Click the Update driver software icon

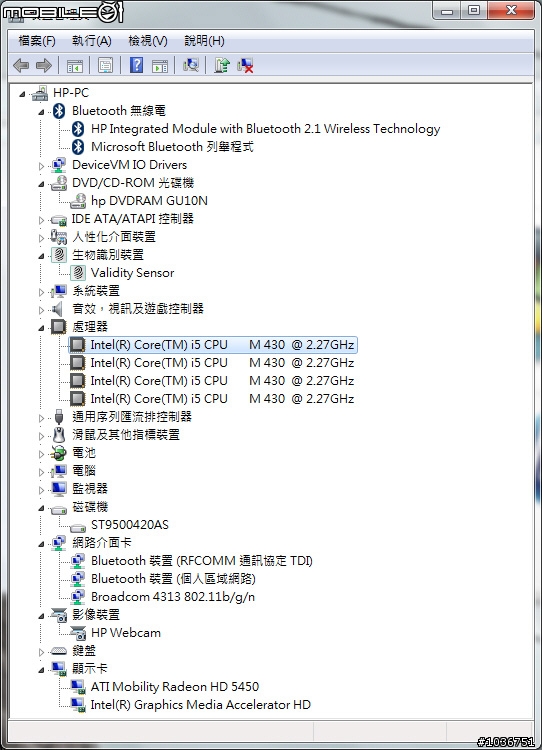221,65
